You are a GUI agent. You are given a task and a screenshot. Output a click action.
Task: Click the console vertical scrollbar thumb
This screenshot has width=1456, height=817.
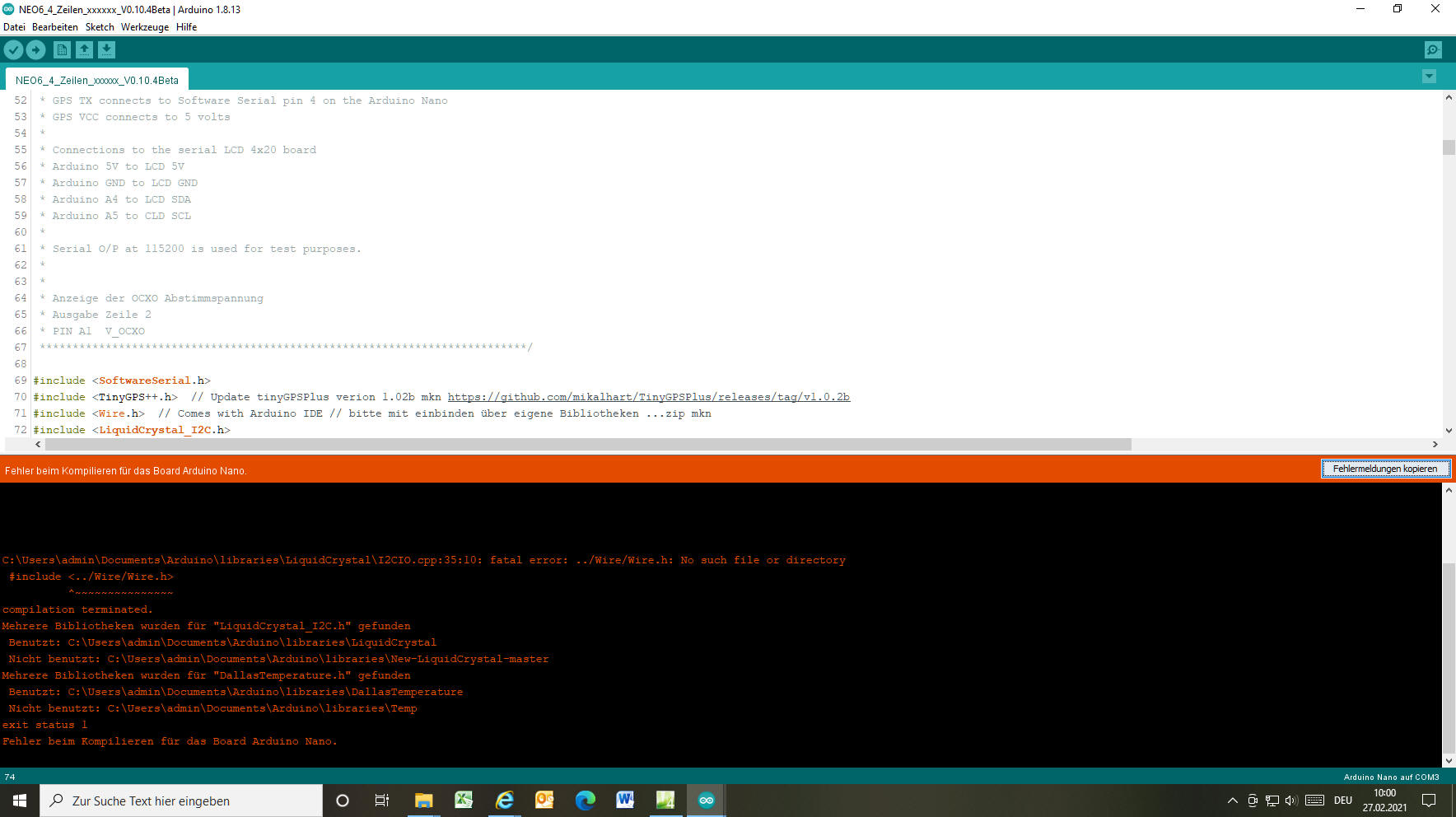tap(1449, 657)
